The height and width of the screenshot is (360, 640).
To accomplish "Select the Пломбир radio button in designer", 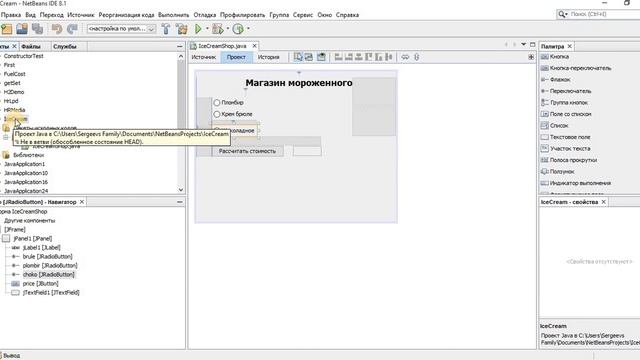I will [229, 102].
